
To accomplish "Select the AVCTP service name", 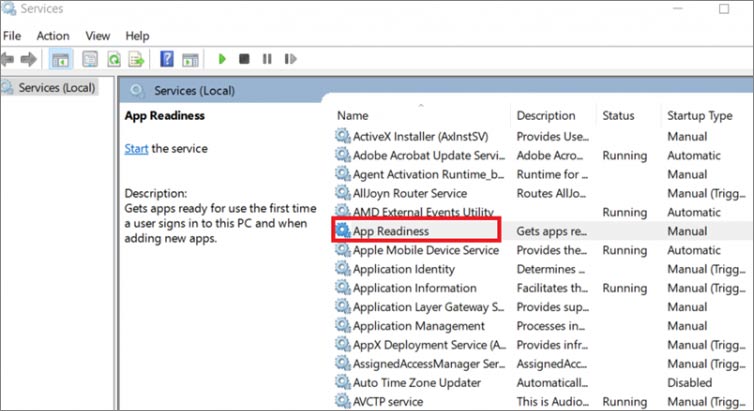I will [388, 401].
